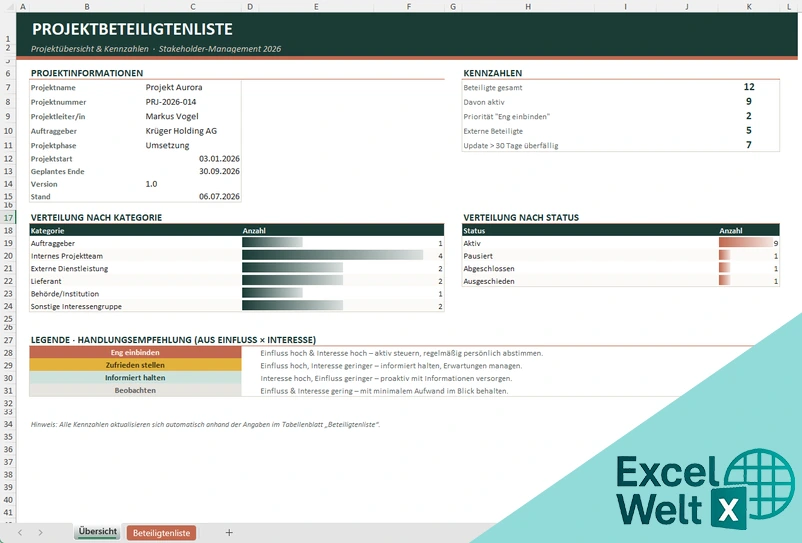Viewport: 802px width, 543px height.
Task: Click the Kategorie column header
Action: (48, 231)
